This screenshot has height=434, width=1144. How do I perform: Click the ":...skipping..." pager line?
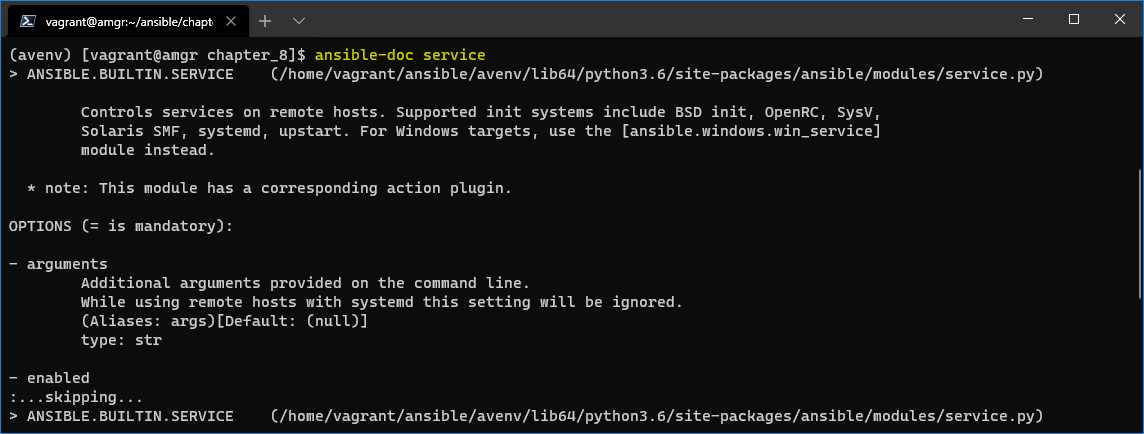[x=76, y=398]
